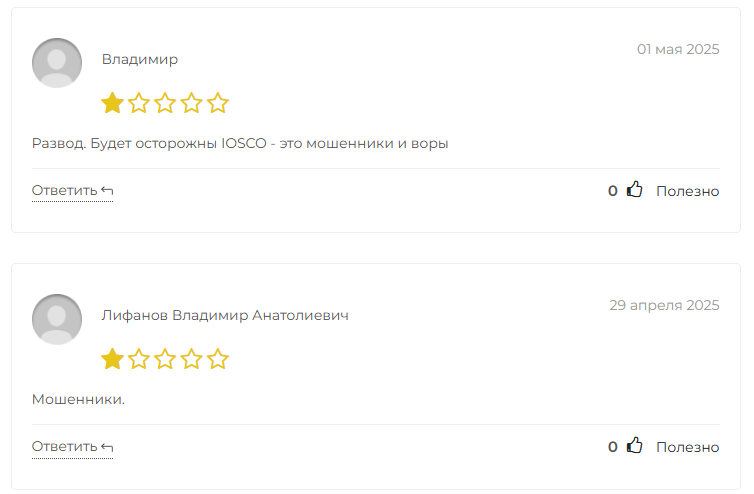Click the avatar of Лифанов Владимир Анатолиевич
Screen dimensions: 754x494
coord(57,319)
